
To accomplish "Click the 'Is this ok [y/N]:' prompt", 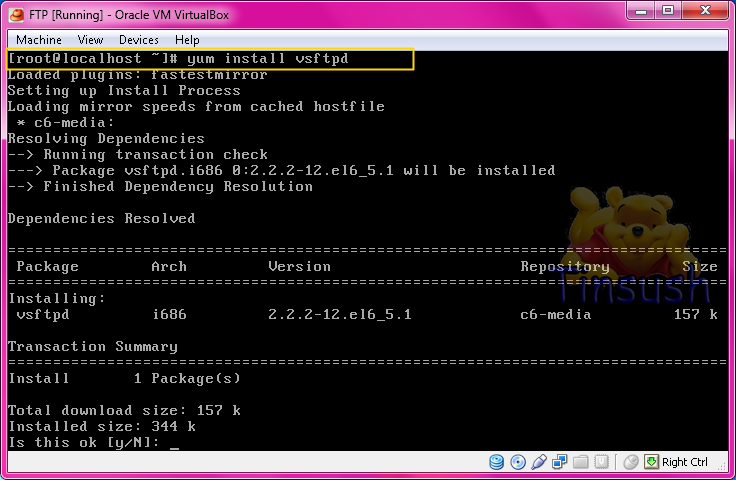I will 84,442.
